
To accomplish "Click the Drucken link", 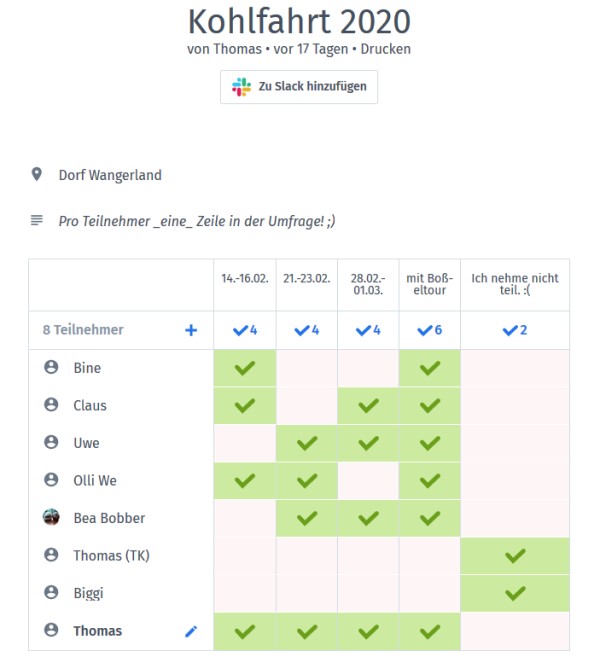I will [385, 49].
